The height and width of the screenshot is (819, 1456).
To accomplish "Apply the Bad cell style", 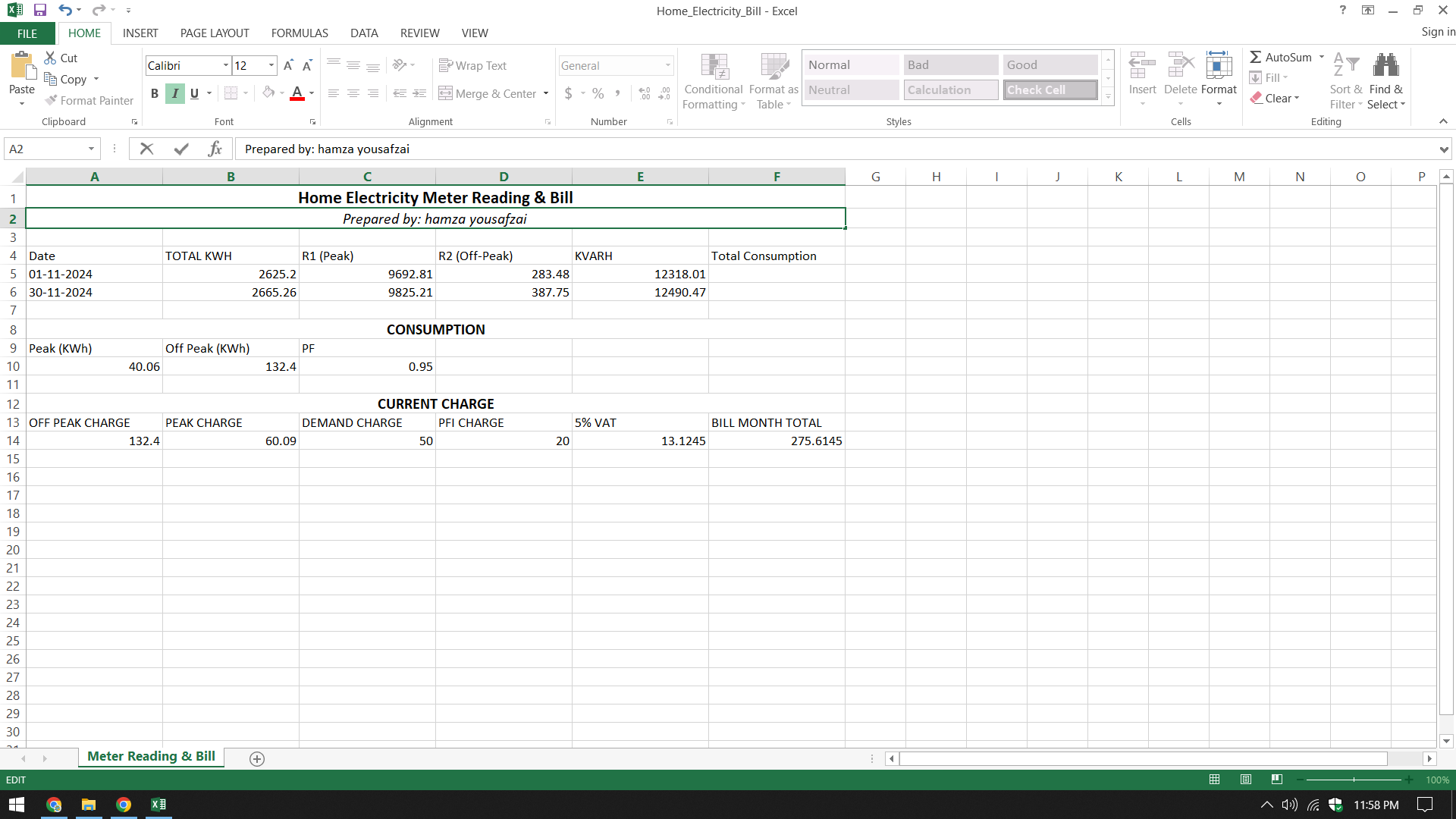I will (x=951, y=65).
